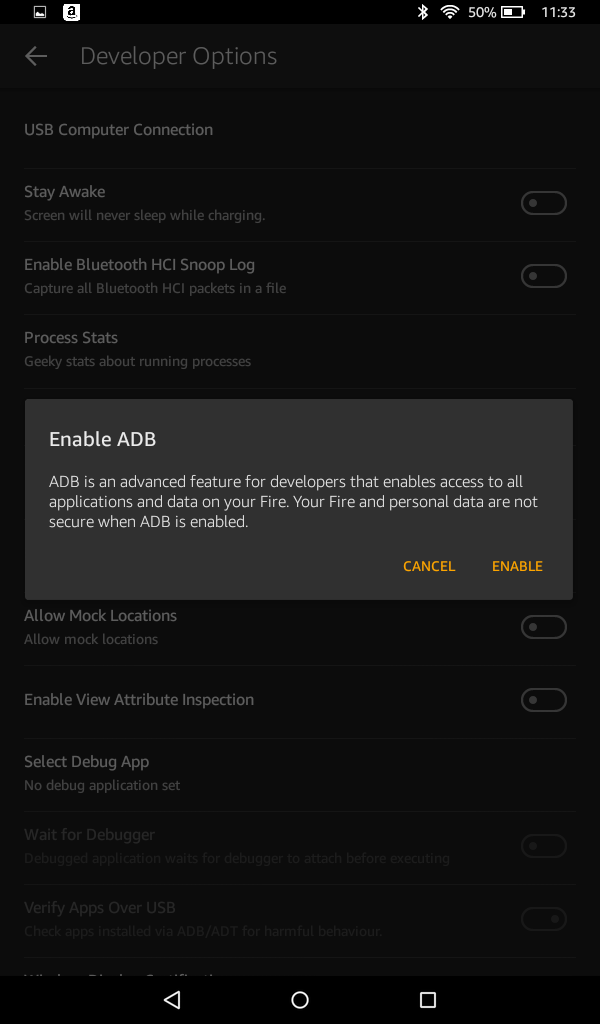Tap the triangle Back navigation button

pyautogui.click(x=171, y=999)
